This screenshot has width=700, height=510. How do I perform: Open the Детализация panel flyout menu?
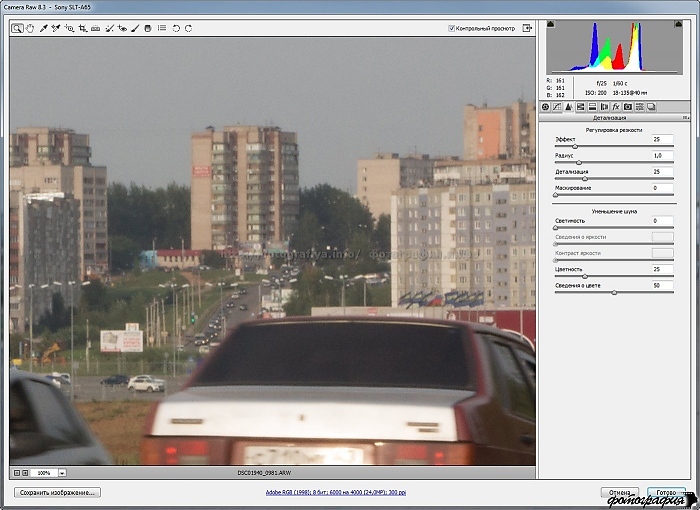click(685, 118)
